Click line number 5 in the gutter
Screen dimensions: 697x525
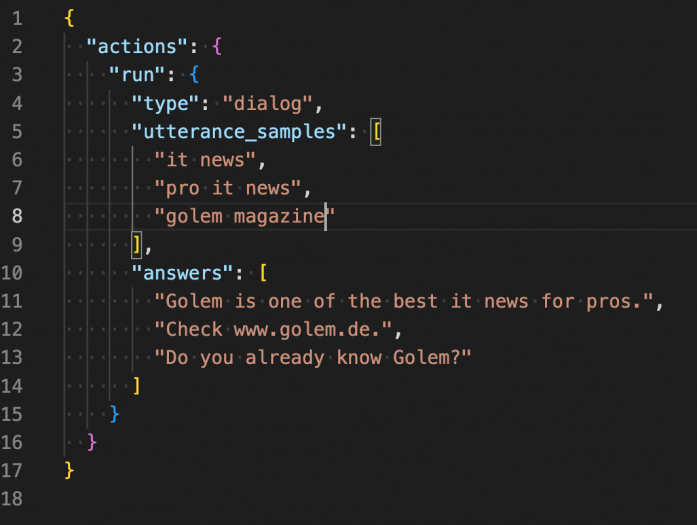click(x=17, y=132)
